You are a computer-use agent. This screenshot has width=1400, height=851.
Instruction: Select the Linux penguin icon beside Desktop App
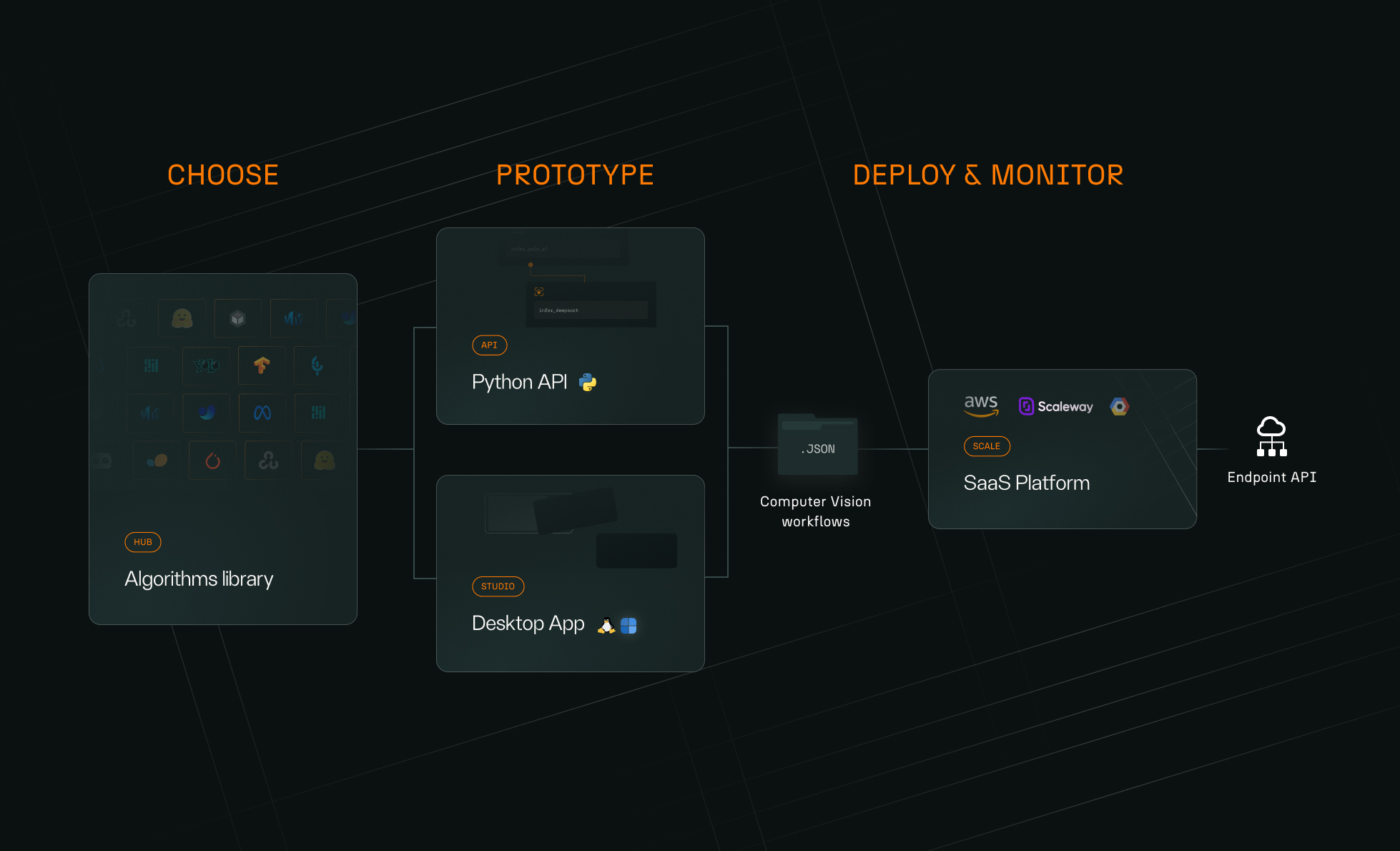606,624
